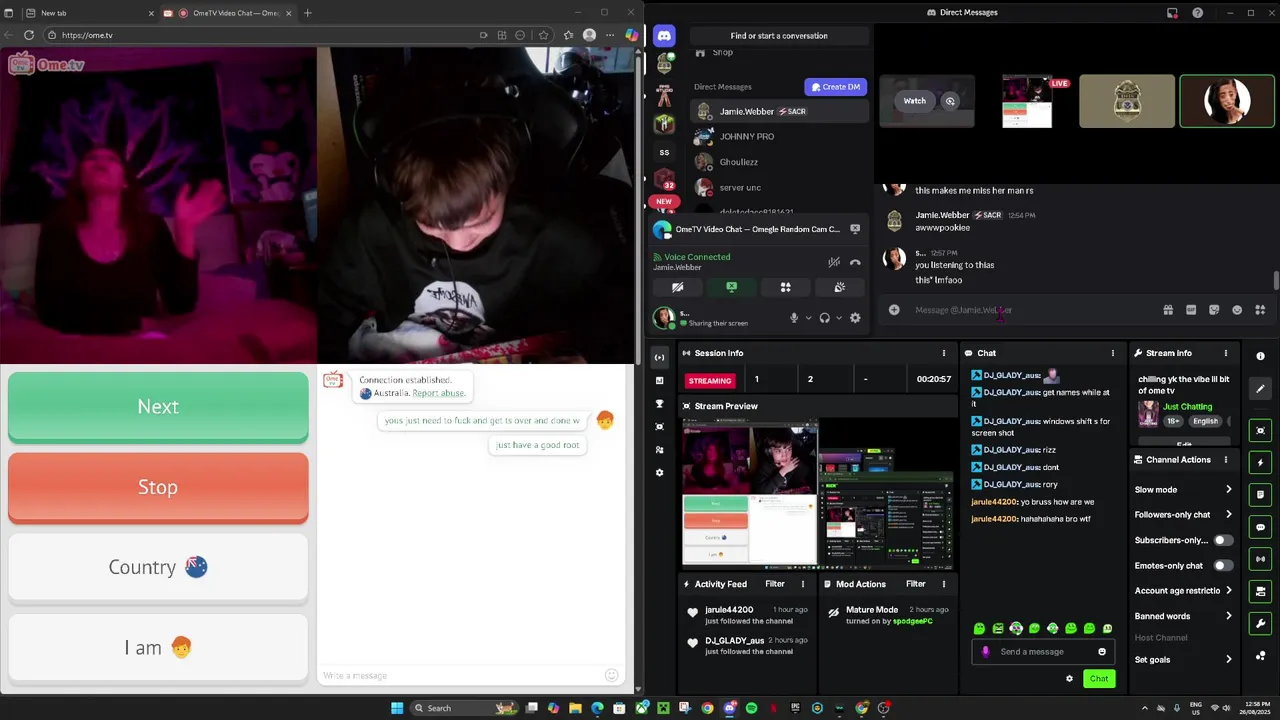Image resolution: width=1280 pixels, height=720 pixels.
Task: Open Mod Actions Filter
Action: [916, 584]
